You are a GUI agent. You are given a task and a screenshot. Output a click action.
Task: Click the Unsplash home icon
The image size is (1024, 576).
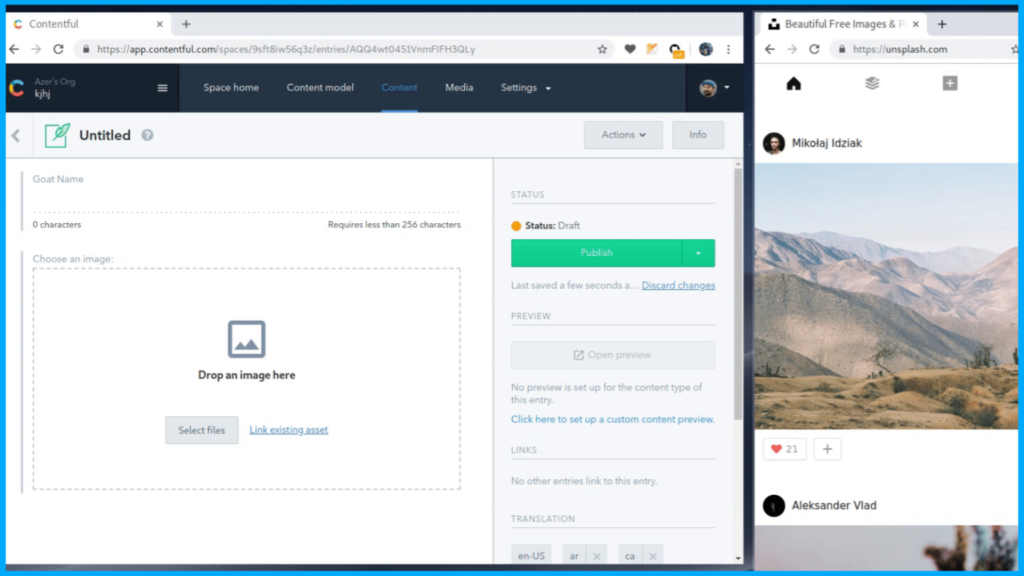click(x=793, y=84)
